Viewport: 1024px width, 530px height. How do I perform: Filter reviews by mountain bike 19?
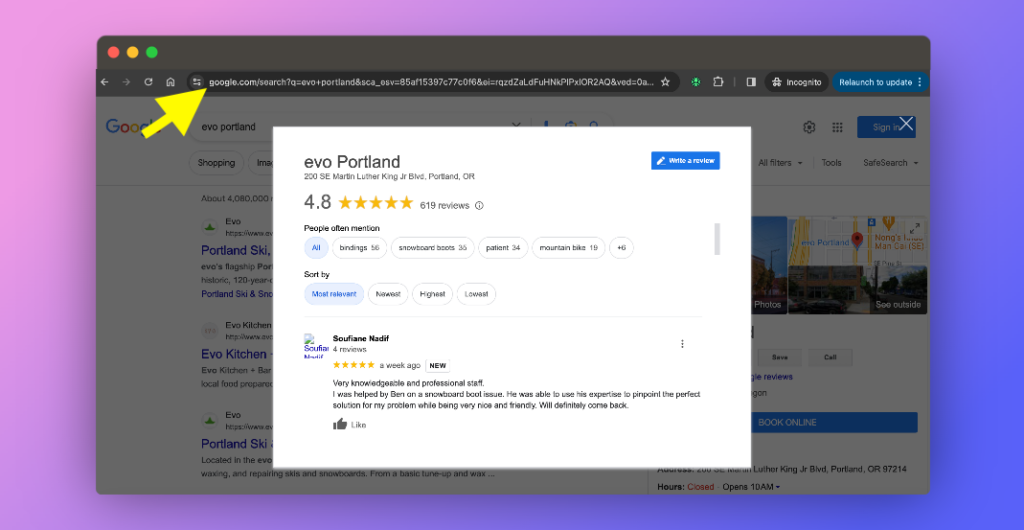tap(568, 248)
